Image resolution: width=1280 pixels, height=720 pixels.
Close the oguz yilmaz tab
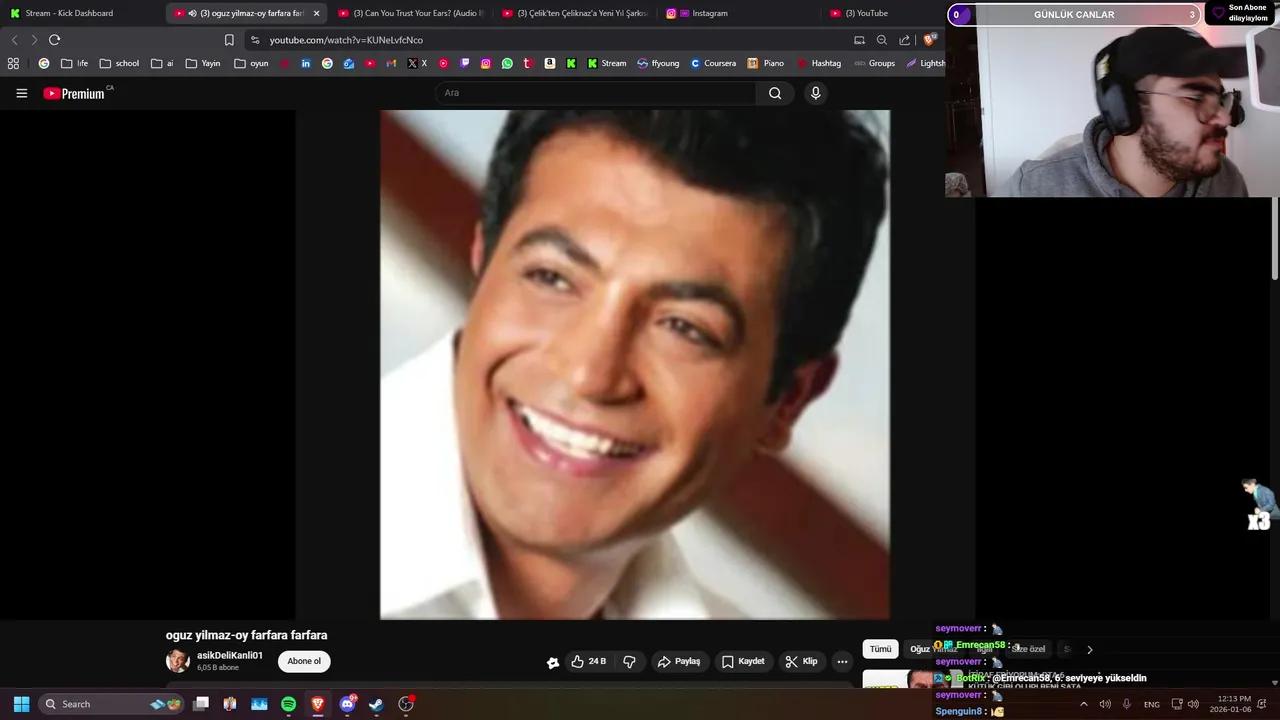point(316,13)
